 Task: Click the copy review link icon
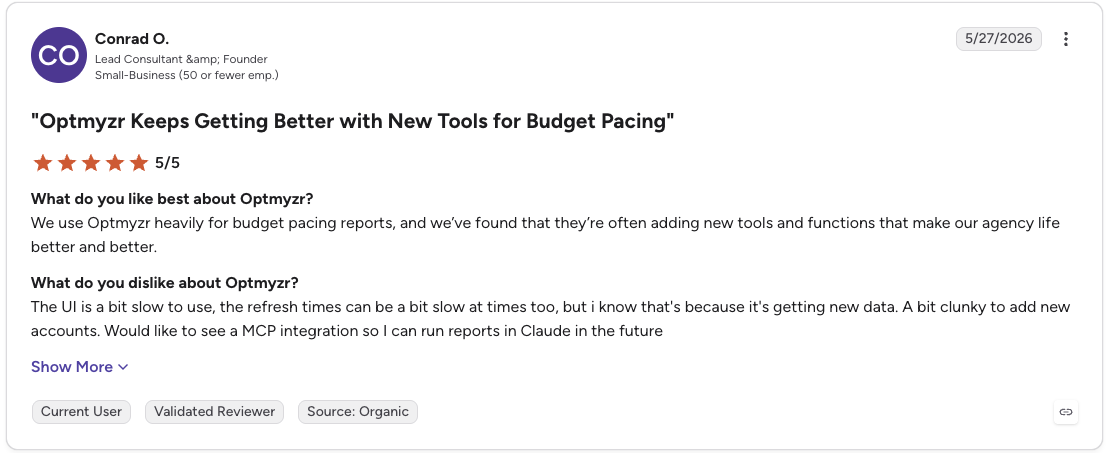point(1065,411)
